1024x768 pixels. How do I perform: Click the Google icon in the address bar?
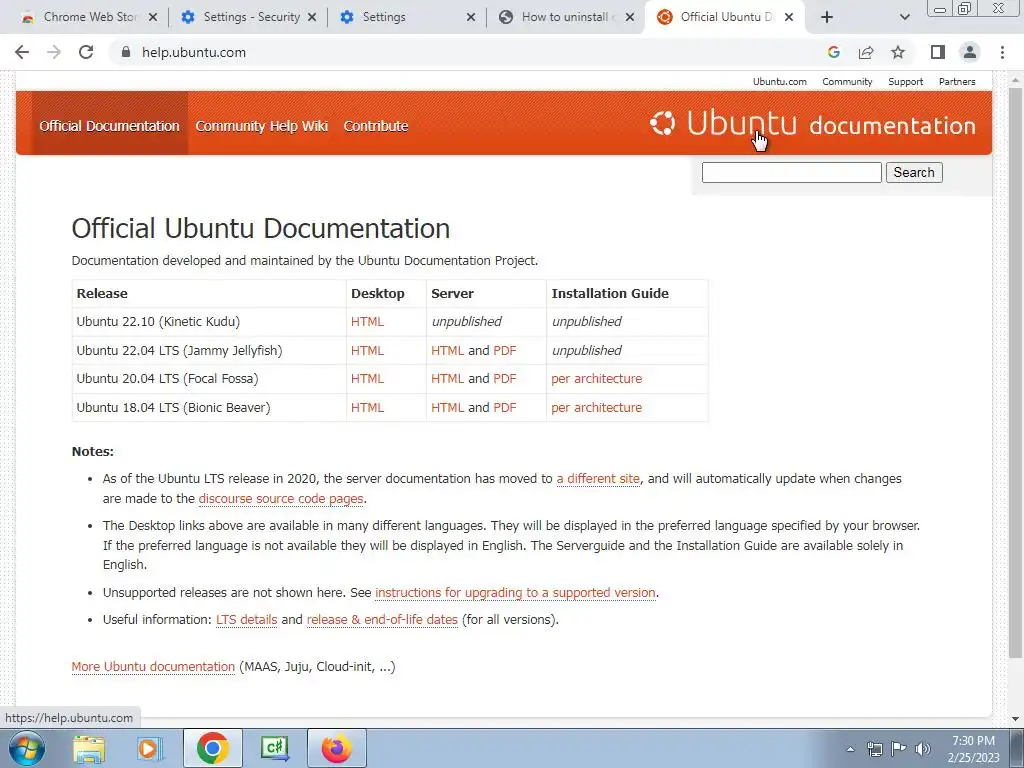(x=833, y=52)
